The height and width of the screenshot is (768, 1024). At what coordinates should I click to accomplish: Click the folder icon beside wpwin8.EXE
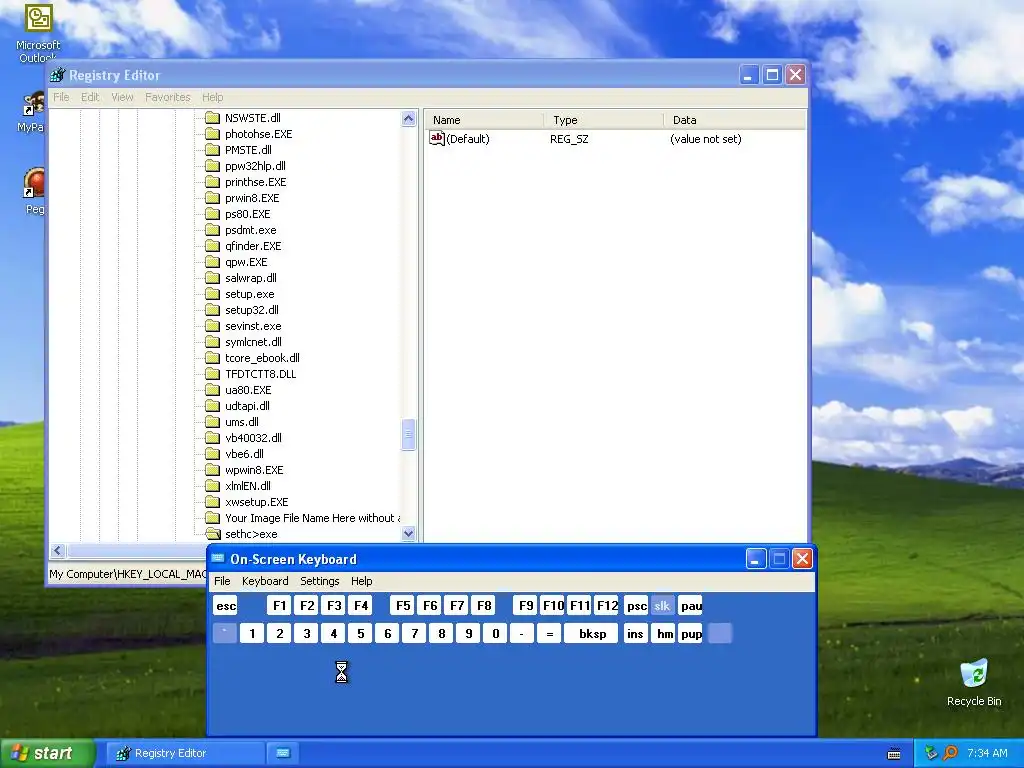[x=212, y=470]
